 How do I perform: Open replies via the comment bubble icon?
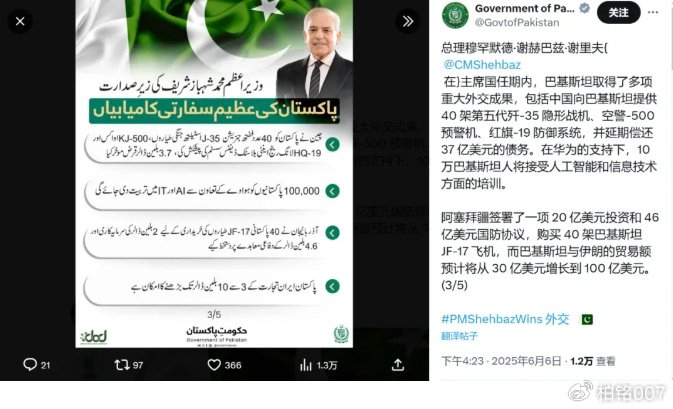point(30,365)
